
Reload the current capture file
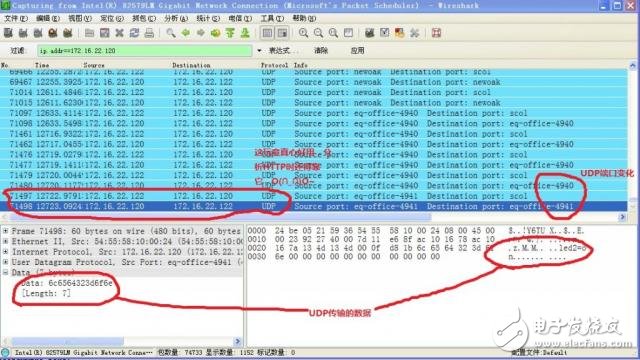tap(134, 33)
